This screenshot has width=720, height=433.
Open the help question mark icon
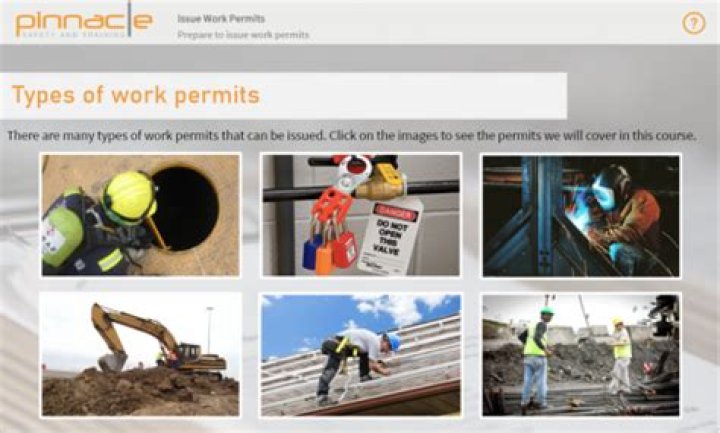point(693,23)
